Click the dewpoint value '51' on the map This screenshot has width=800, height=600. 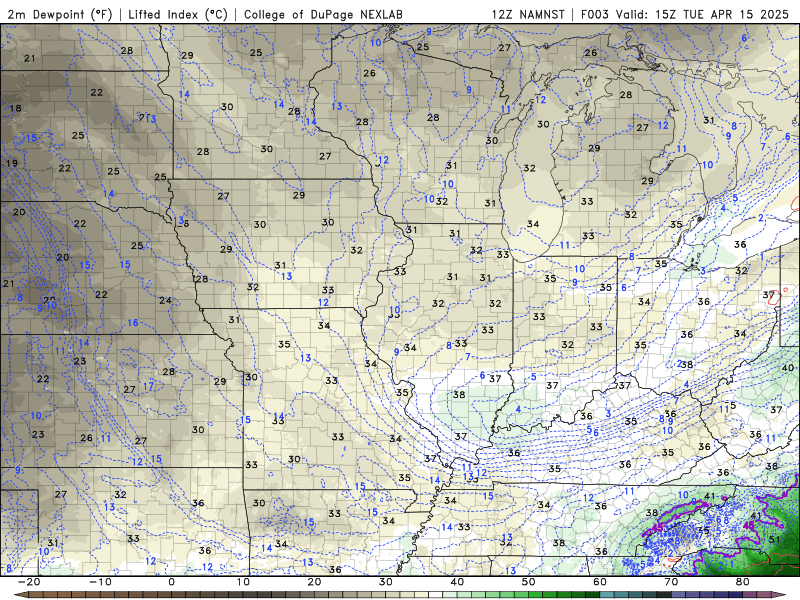click(774, 540)
